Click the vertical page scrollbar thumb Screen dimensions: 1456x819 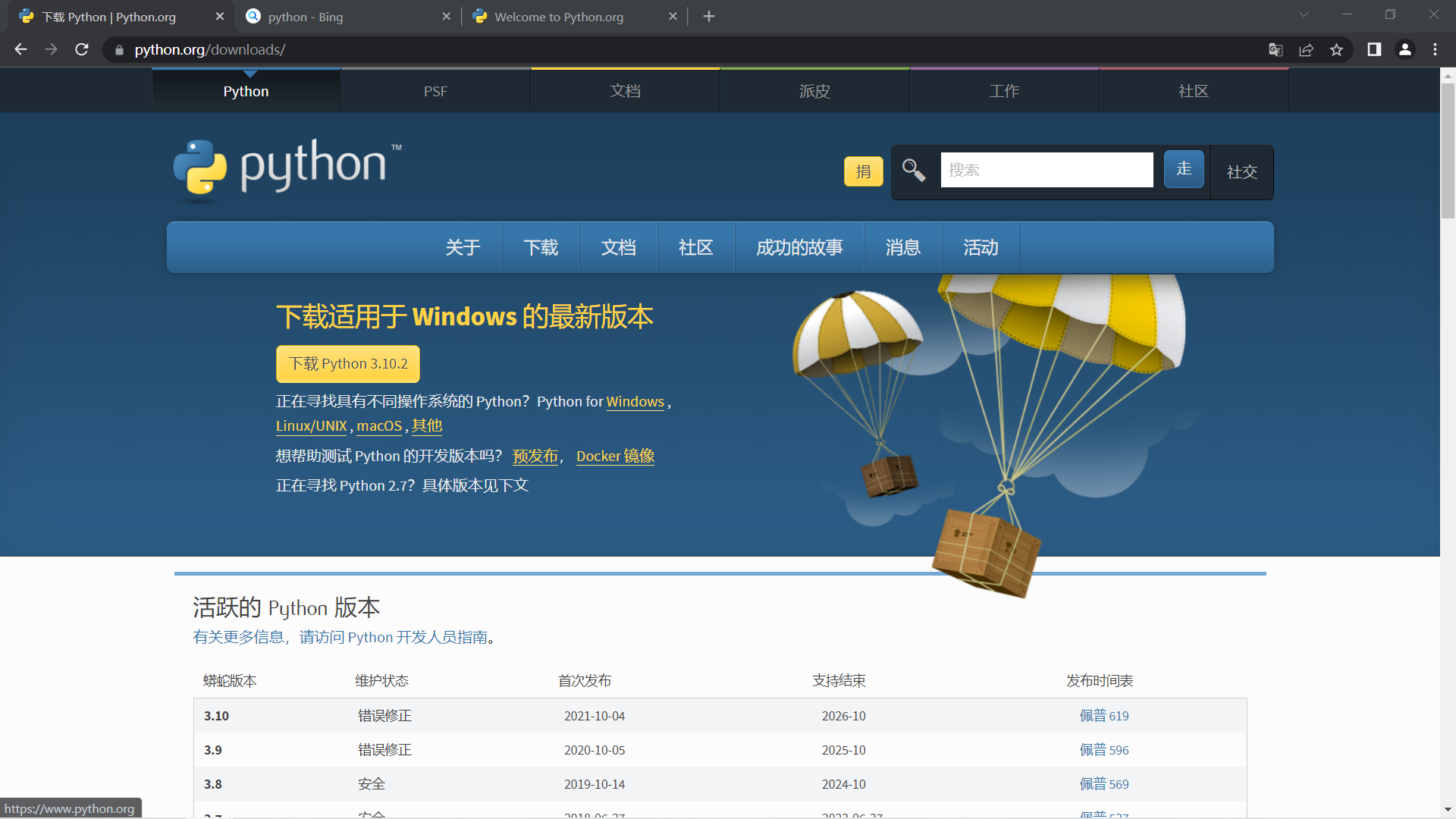pyautogui.click(x=1448, y=152)
